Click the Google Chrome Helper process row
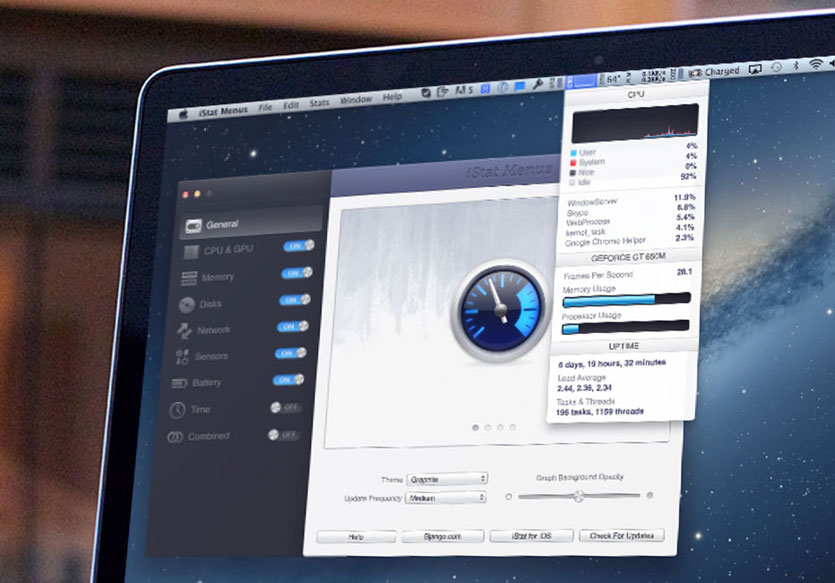This screenshot has width=835, height=583. [628, 240]
